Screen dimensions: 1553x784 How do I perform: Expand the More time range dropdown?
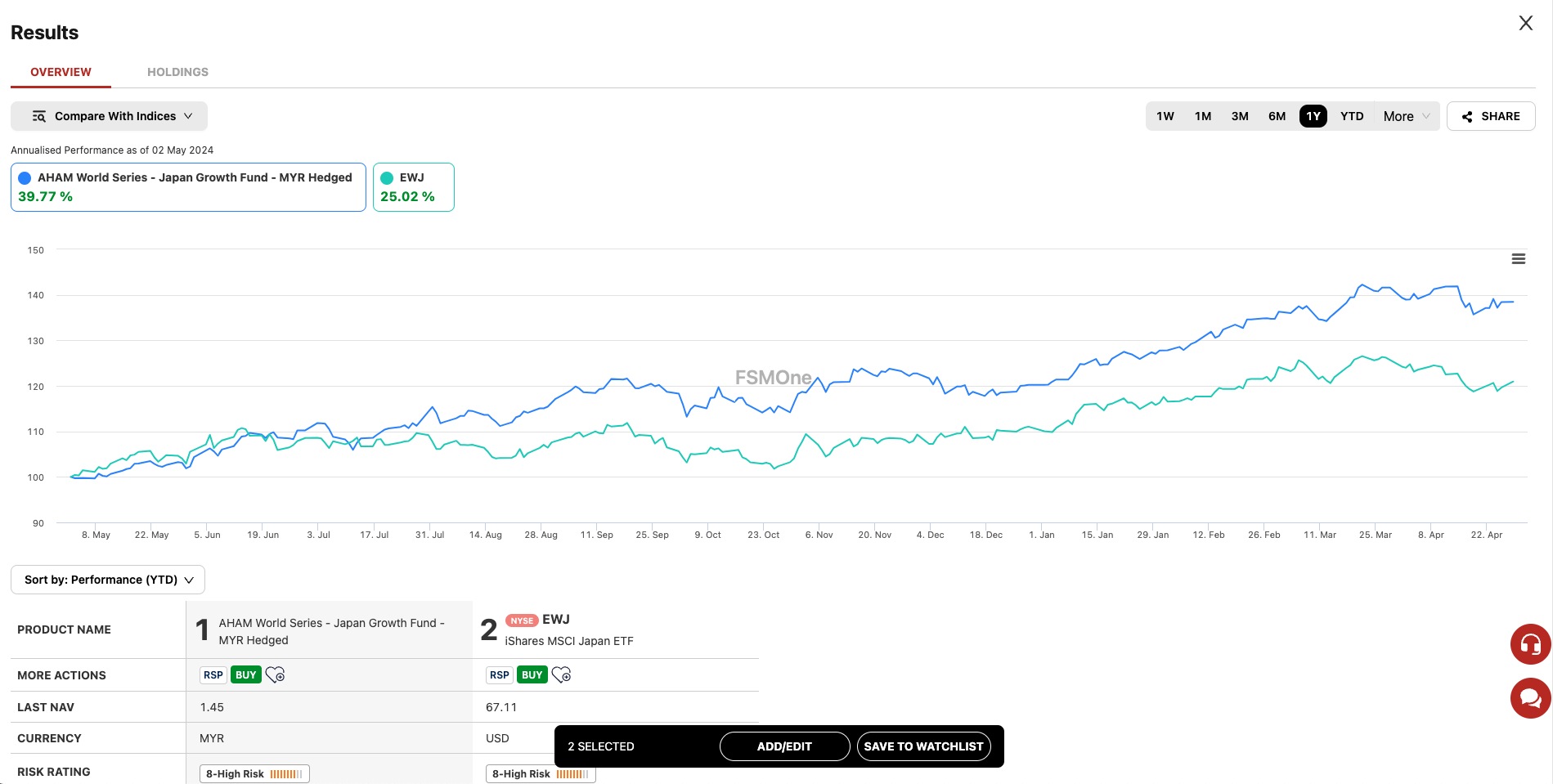point(1407,116)
